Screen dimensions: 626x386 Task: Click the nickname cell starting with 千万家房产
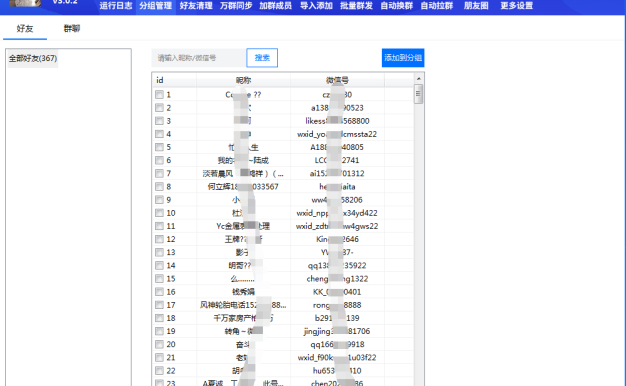click(243, 318)
